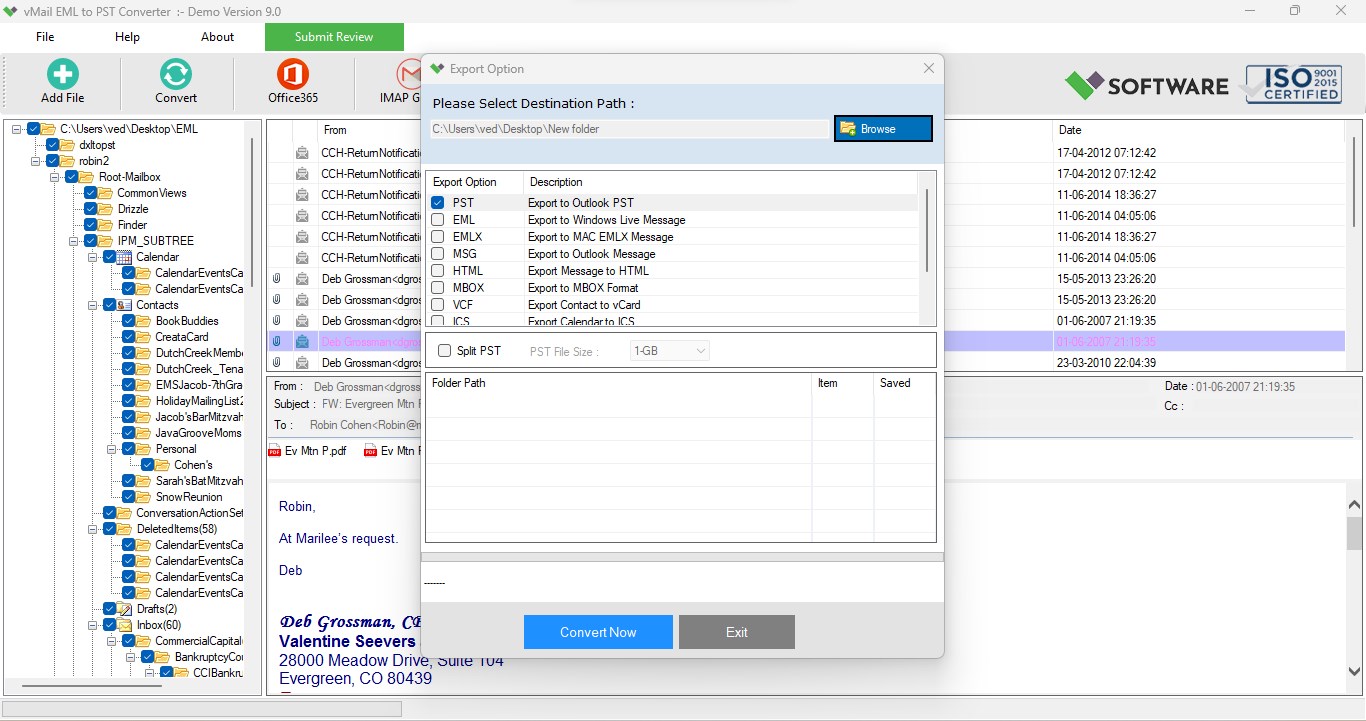Viewport: 1366px width, 721px height.
Task: Click the Convert toolbar icon
Action: [x=176, y=74]
